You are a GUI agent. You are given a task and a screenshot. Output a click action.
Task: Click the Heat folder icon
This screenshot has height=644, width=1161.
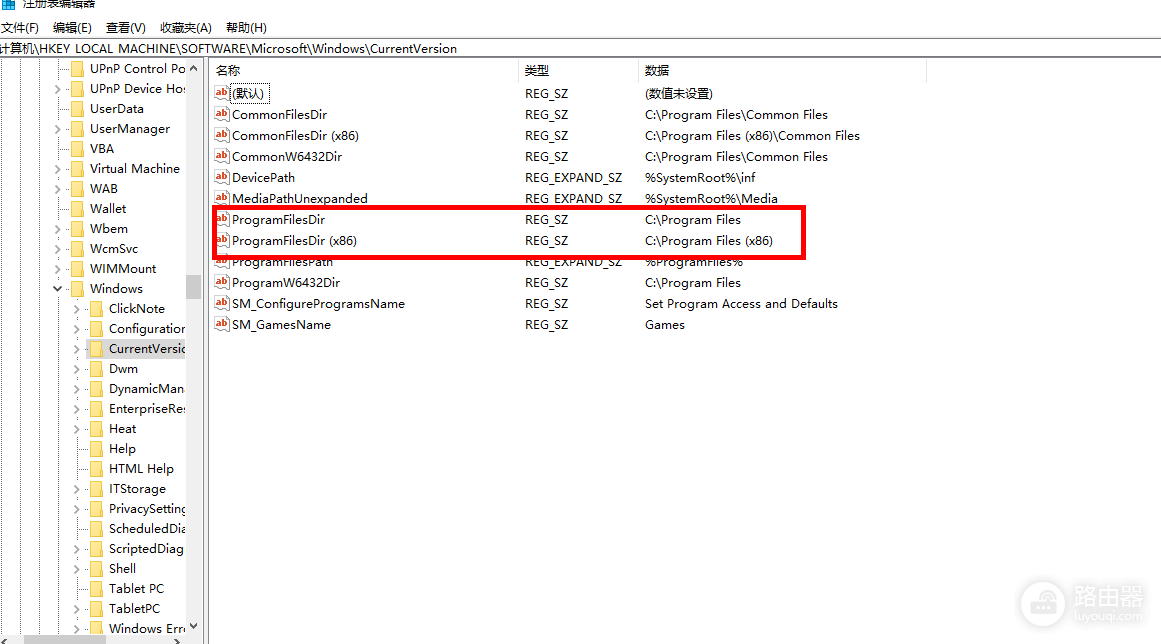pyautogui.click(x=96, y=429)
